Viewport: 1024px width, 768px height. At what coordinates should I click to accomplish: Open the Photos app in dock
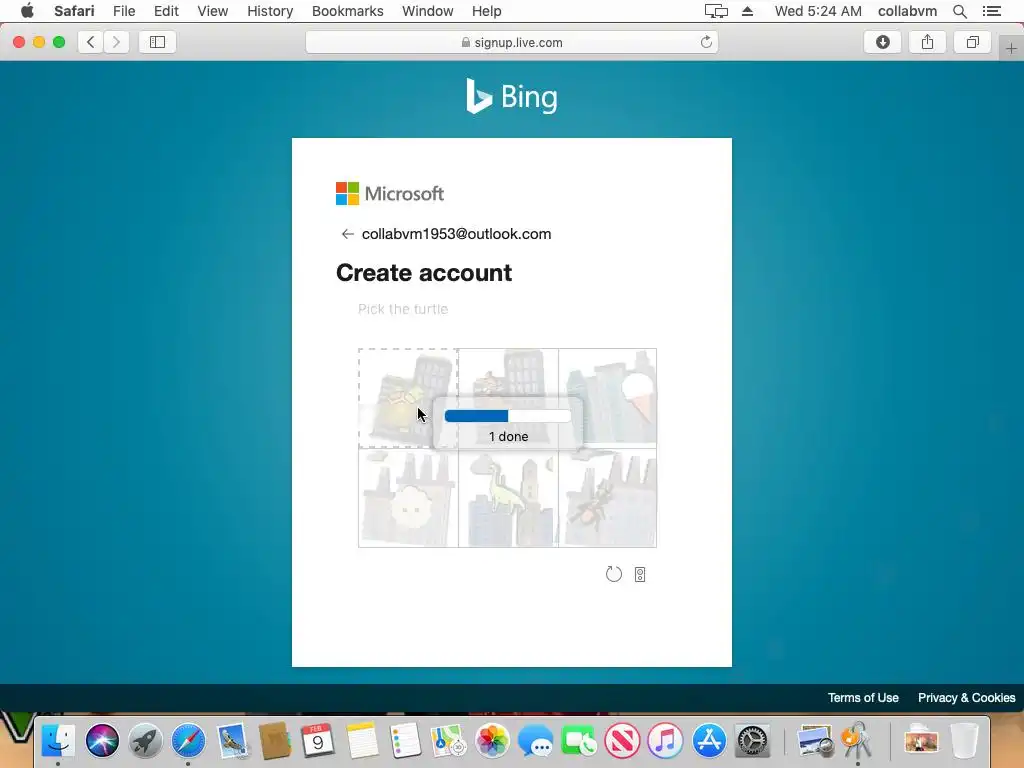coord(492,741)
